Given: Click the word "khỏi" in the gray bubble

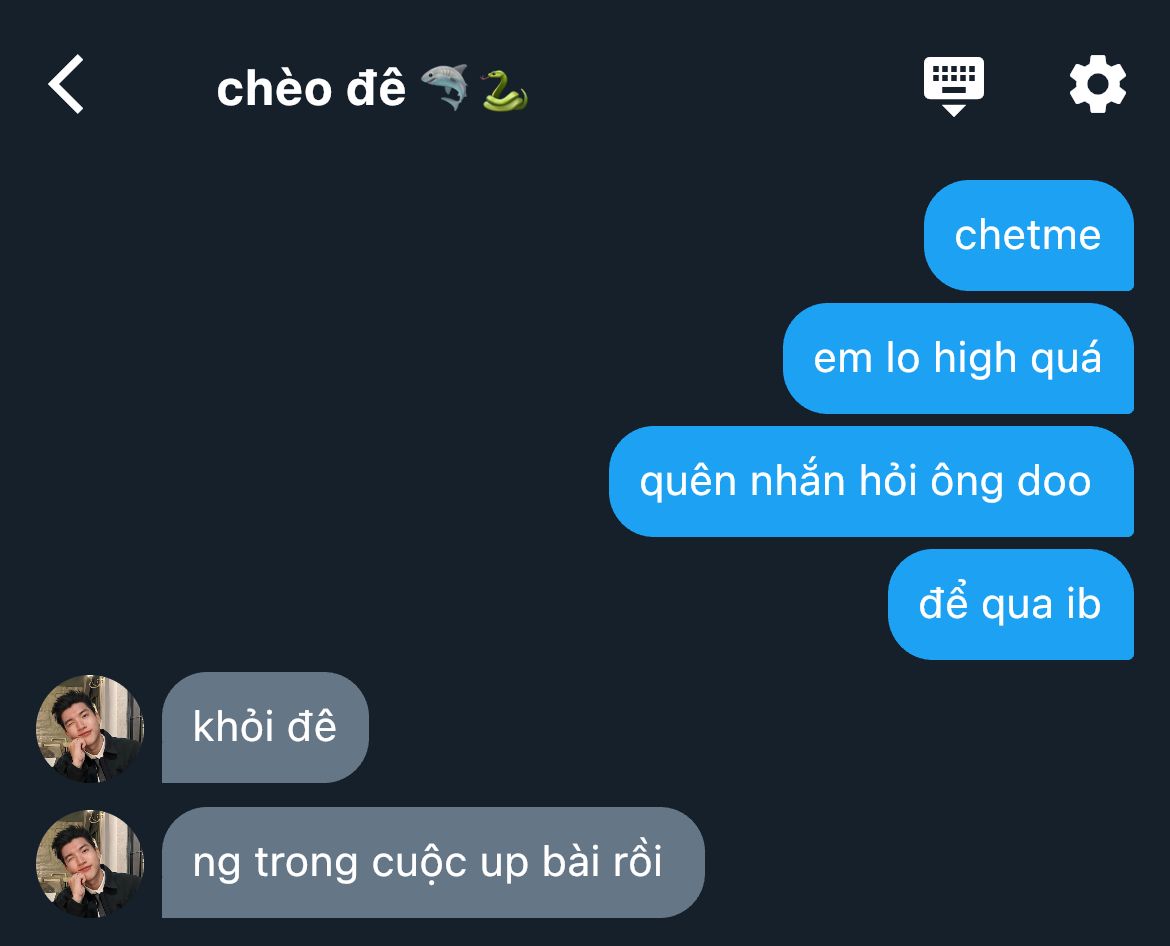Looking at the screenshot, I should [x=234, y=726].
